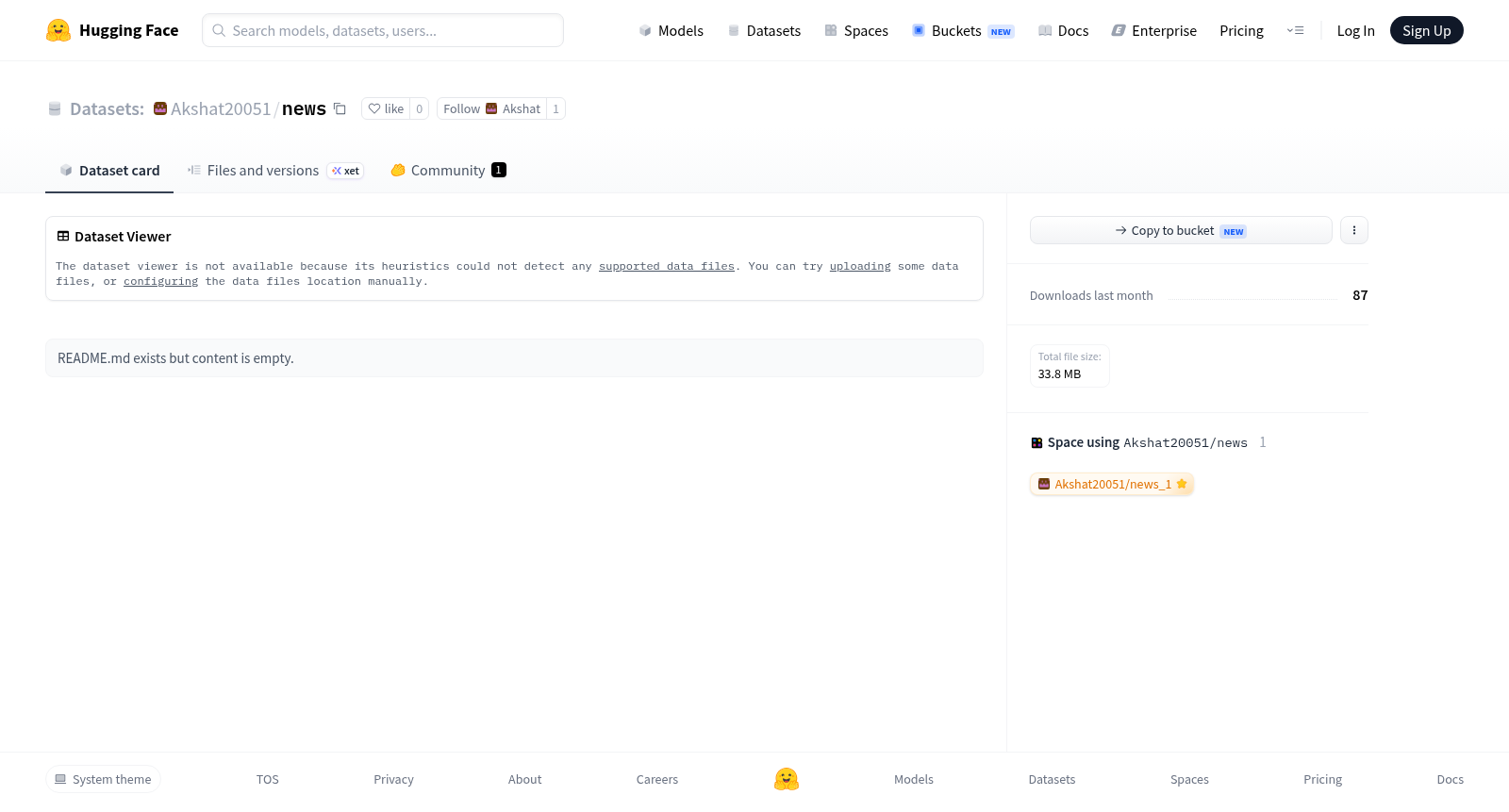Click the Downloads last month label
This screenshot has width=1509, height=812.
[1091, 295]
